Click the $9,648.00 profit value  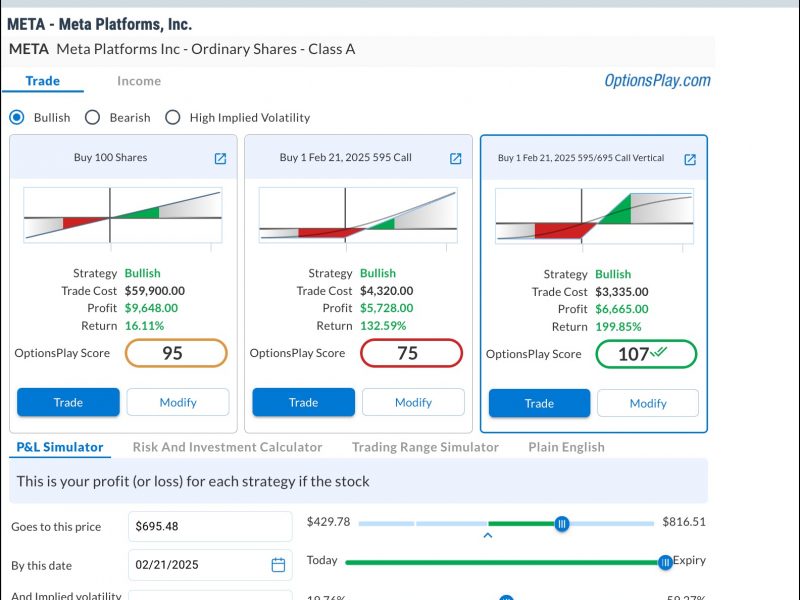point(152,308)
